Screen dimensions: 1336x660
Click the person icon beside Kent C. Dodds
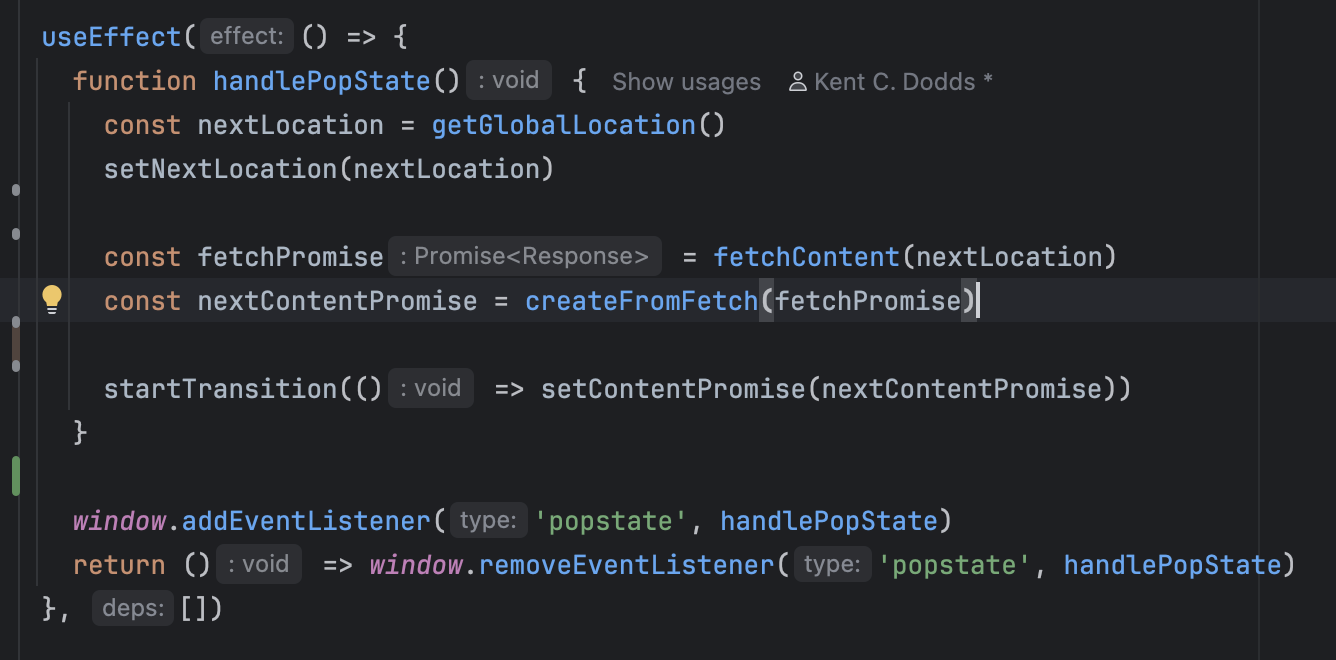click(x=797, y=82)
